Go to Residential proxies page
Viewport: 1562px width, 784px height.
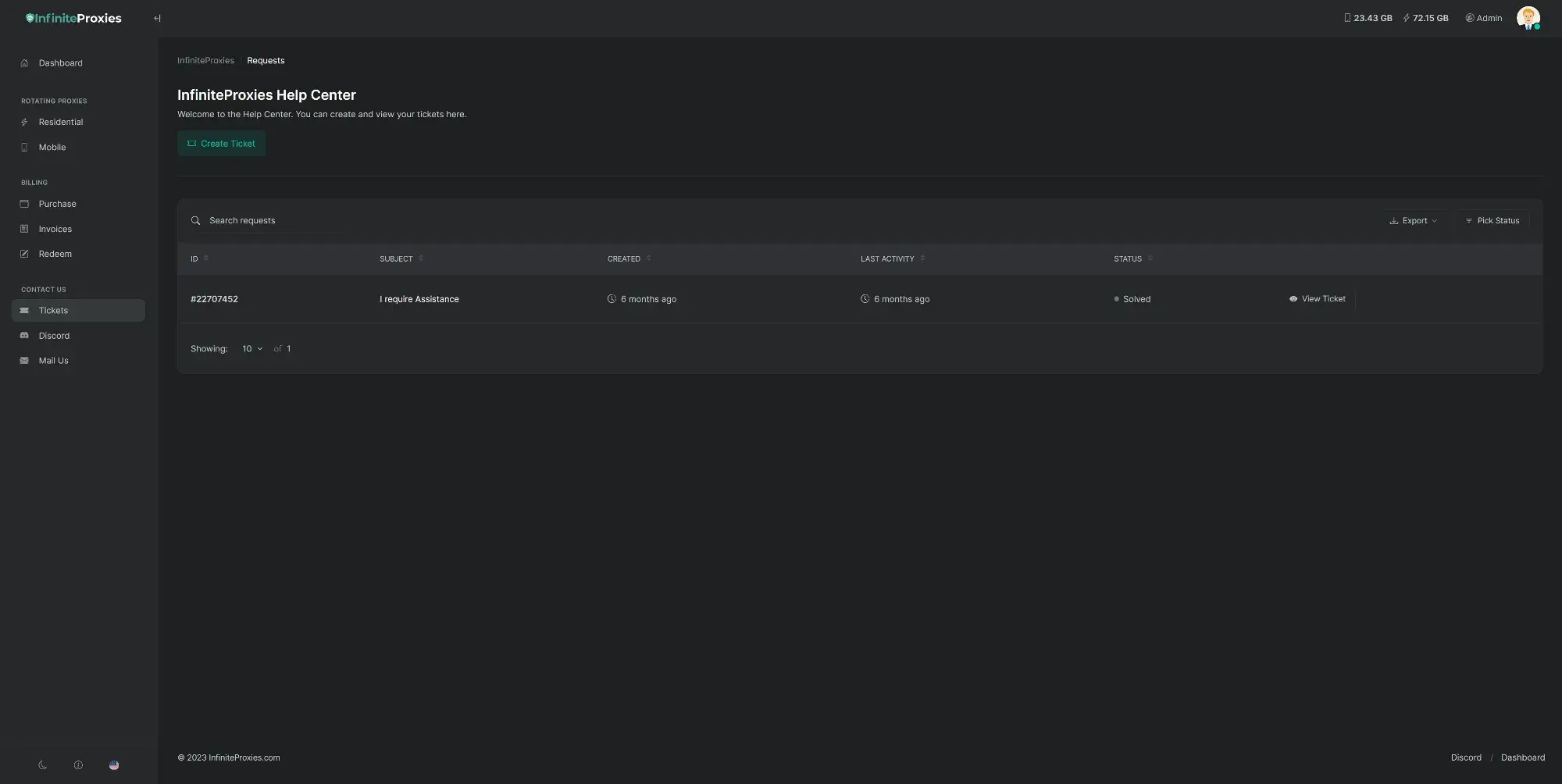click(x=60, y=122)
